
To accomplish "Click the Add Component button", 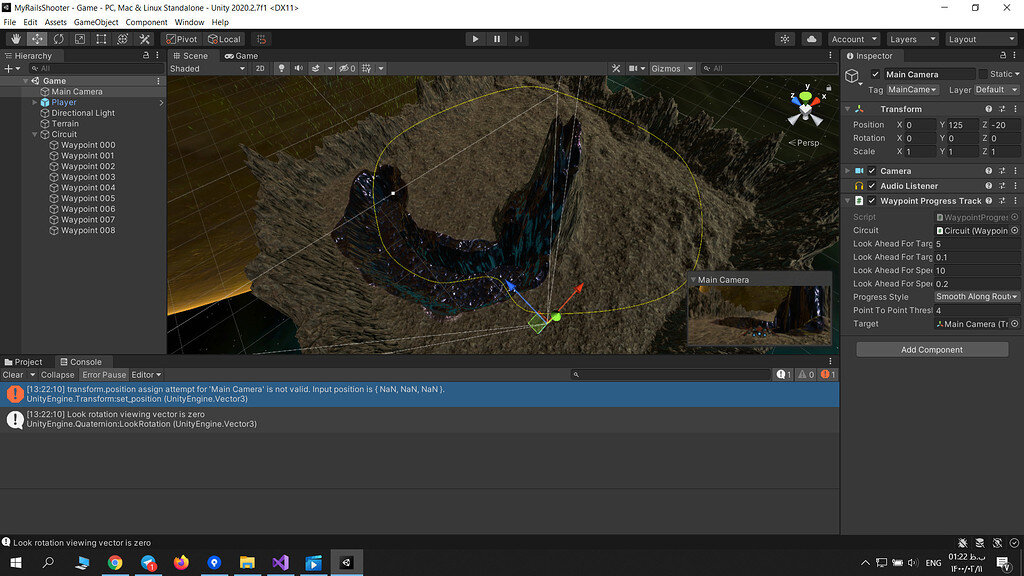I will pos(931,350).
